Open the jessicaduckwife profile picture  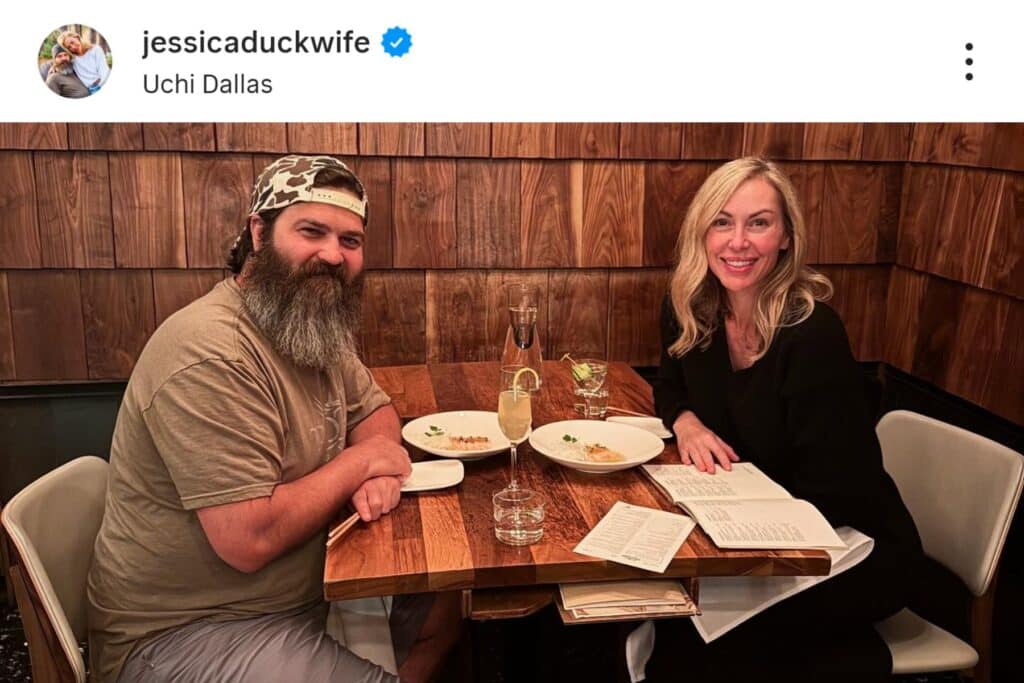(x=75, y=61)
